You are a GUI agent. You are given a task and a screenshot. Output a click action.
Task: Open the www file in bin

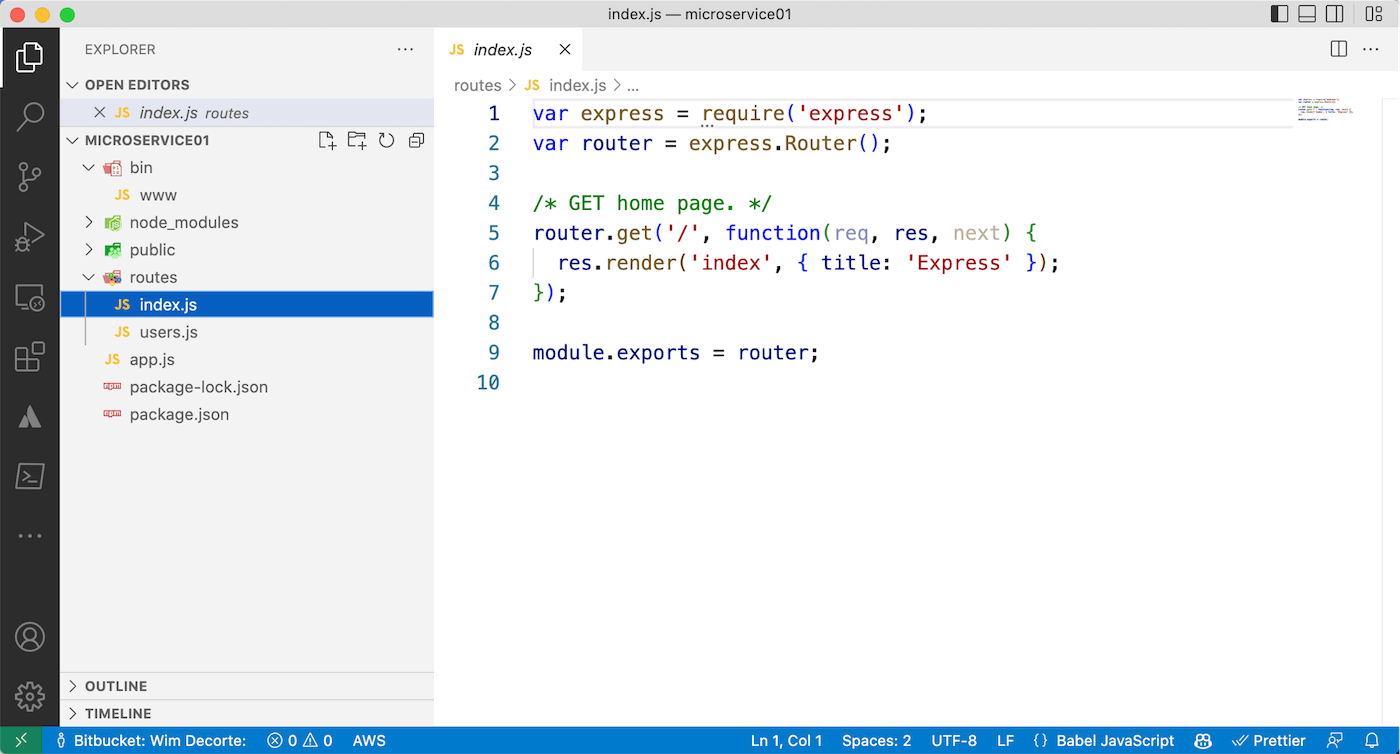coord(247,195)
